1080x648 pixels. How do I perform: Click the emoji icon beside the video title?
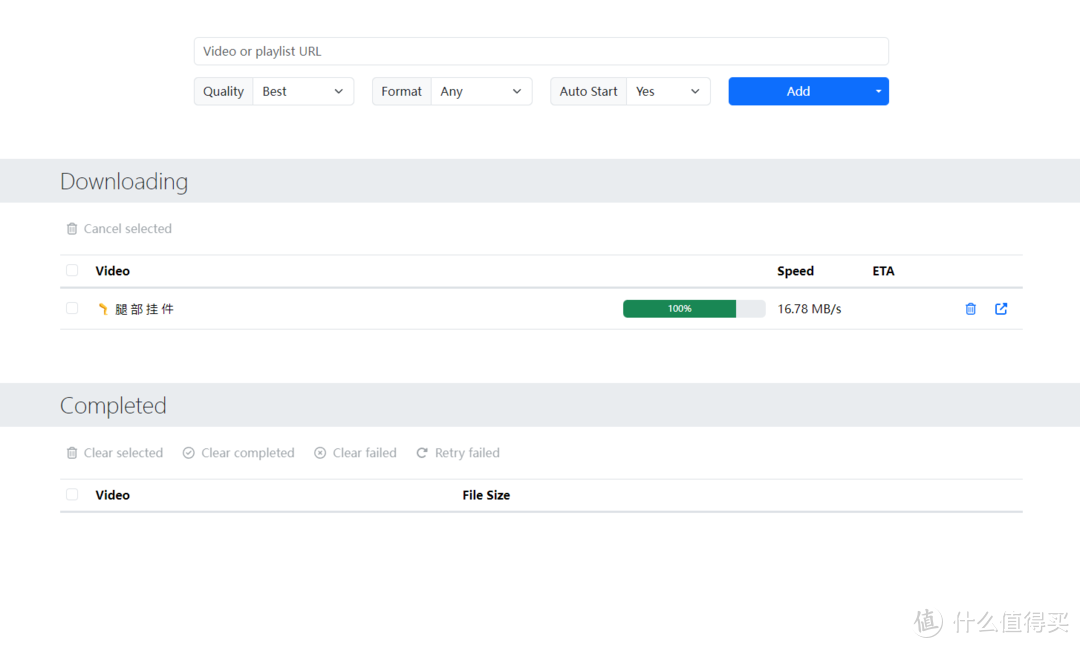(102, 309)
